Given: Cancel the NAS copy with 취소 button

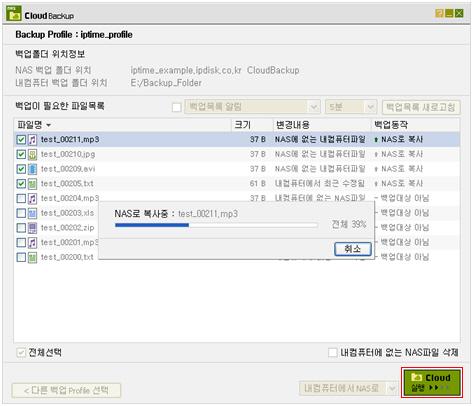Looking at the screenshot, I should 353,249.
